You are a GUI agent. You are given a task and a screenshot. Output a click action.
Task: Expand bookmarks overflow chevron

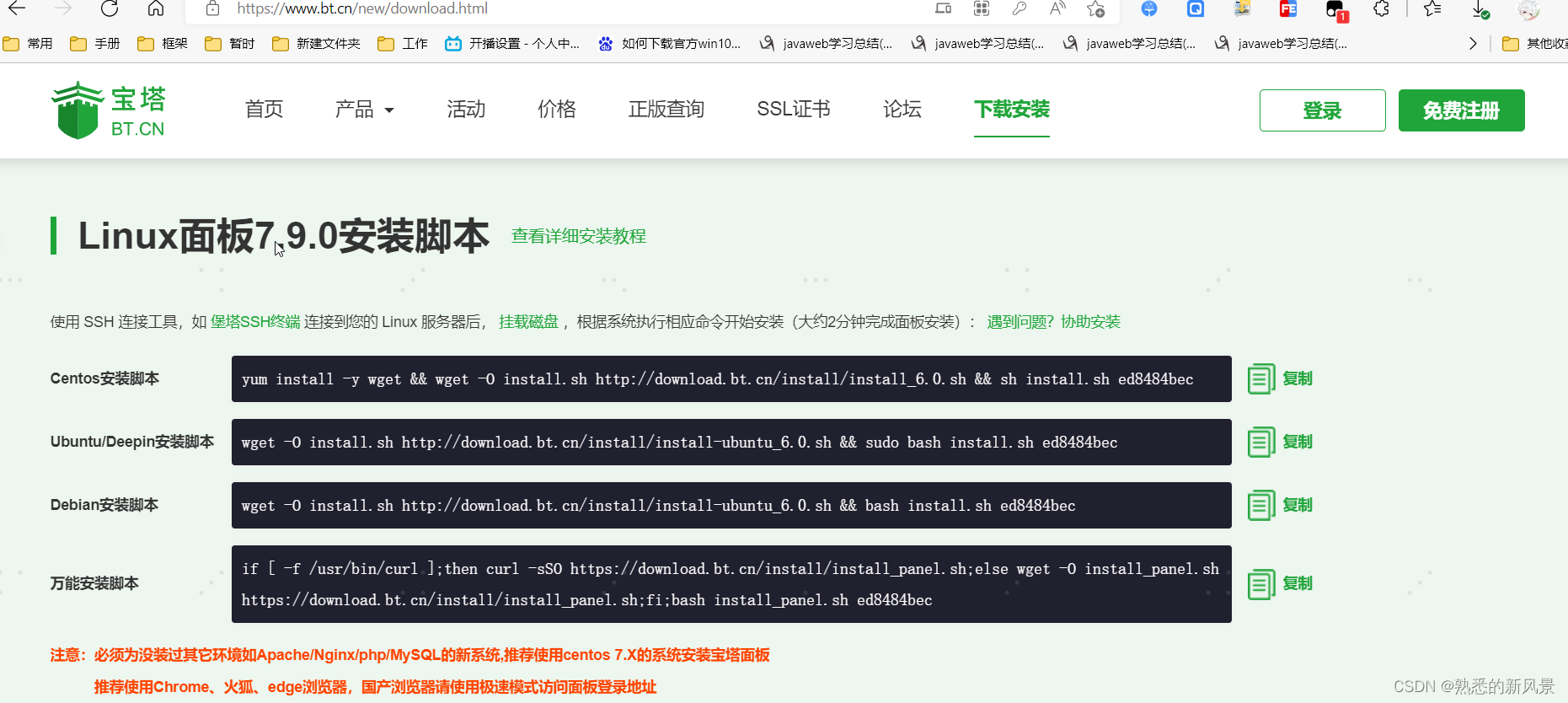1473,44
